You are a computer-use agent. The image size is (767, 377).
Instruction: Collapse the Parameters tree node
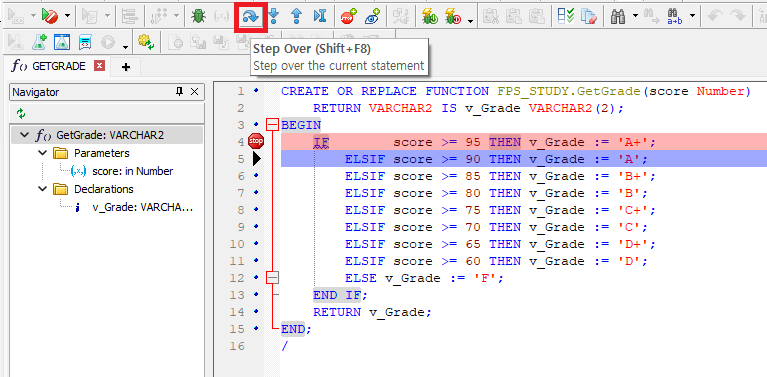42,154
